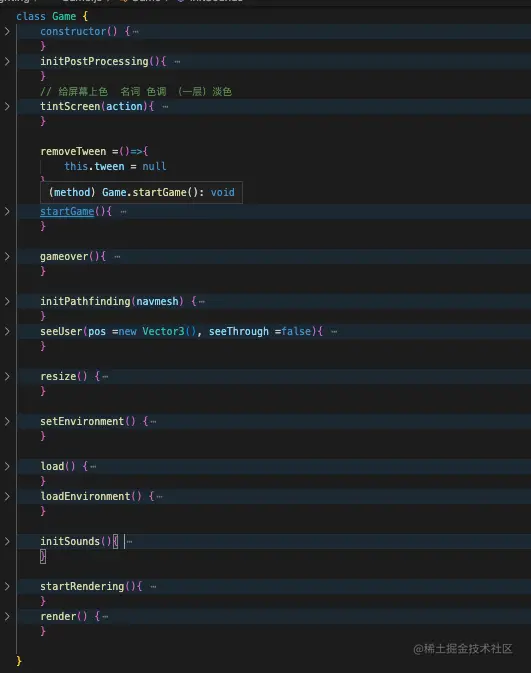The image size is (531, 673).
Task: Click the initSounds method name
Action: pos(70,542)
